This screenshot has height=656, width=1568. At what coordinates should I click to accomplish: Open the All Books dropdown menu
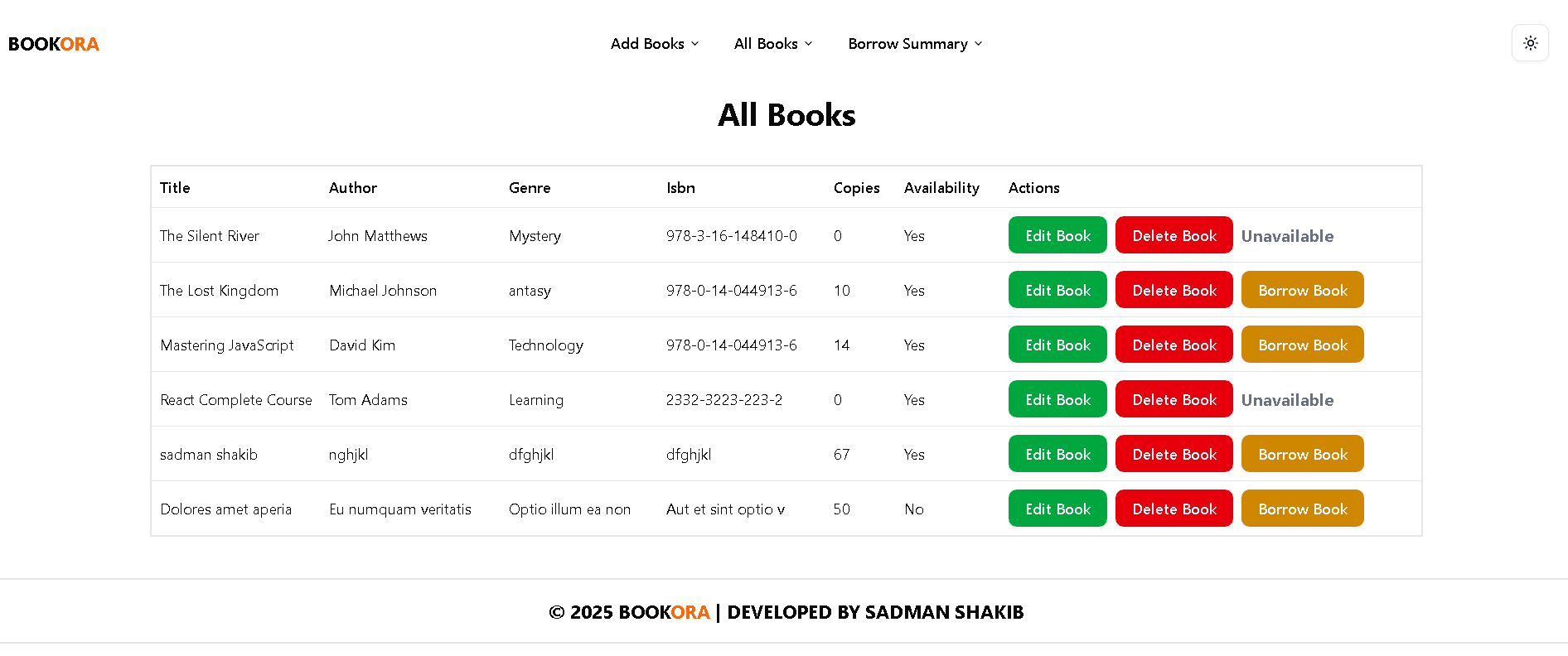[x=772, y=44]
